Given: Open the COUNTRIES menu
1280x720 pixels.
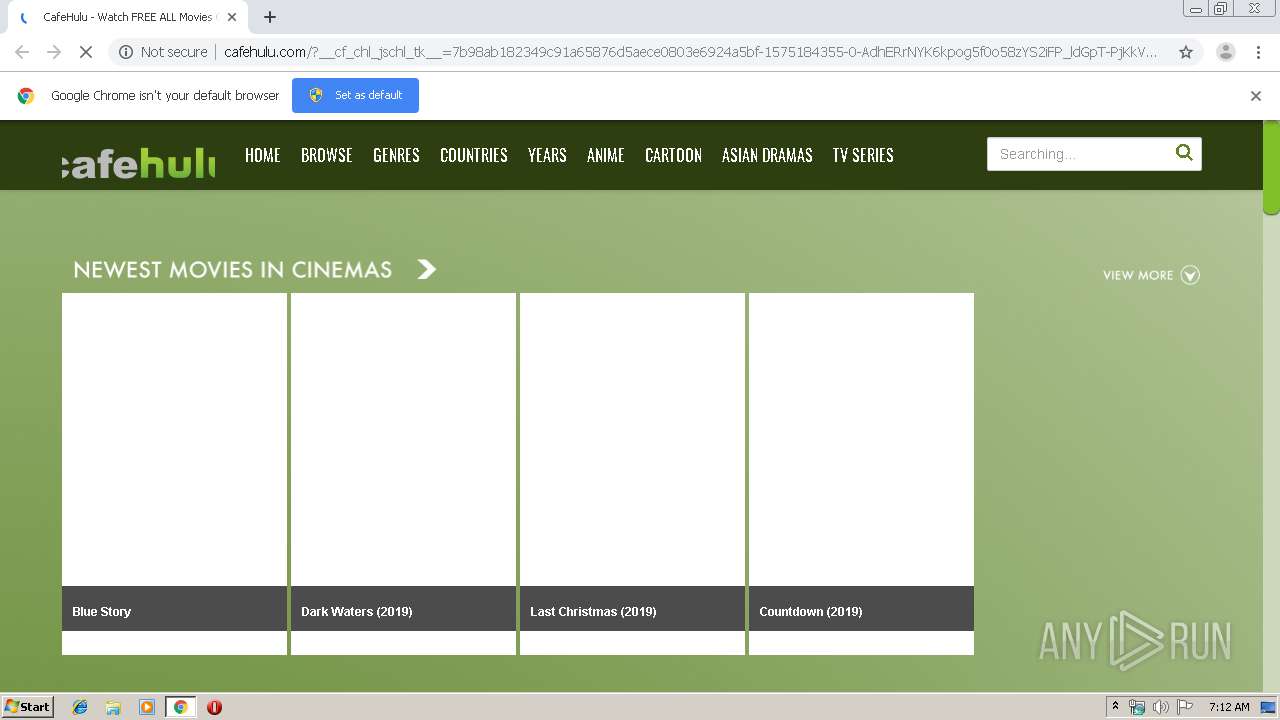Looking at the screenshot, I should tap(474, 155).
